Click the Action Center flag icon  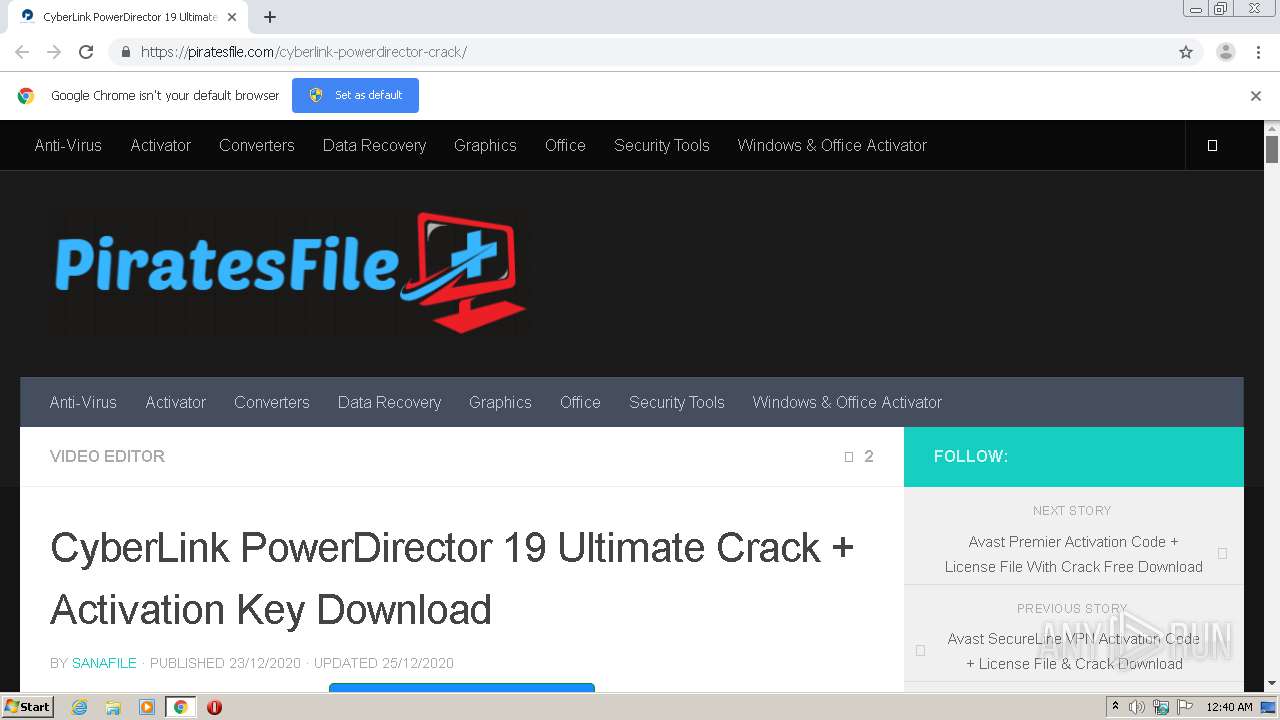pos(1186,707)
